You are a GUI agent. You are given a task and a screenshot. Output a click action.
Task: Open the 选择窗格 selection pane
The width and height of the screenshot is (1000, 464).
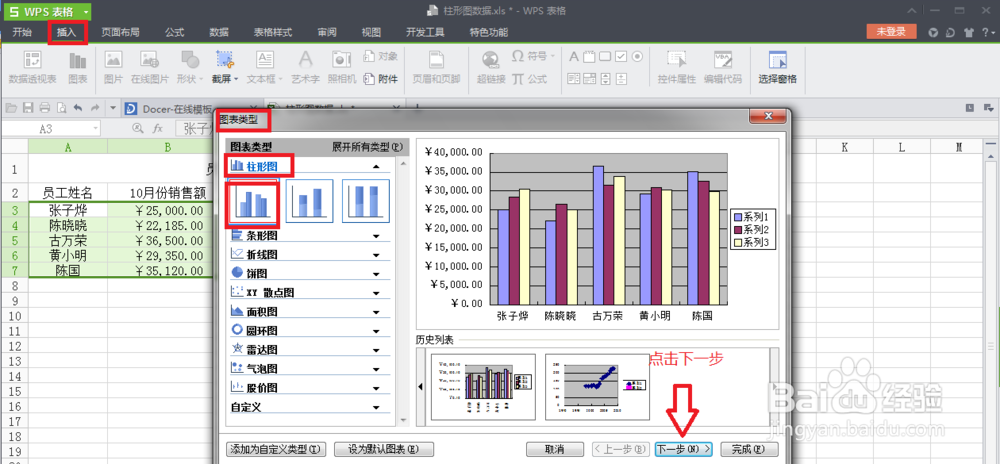click(777, 68)
